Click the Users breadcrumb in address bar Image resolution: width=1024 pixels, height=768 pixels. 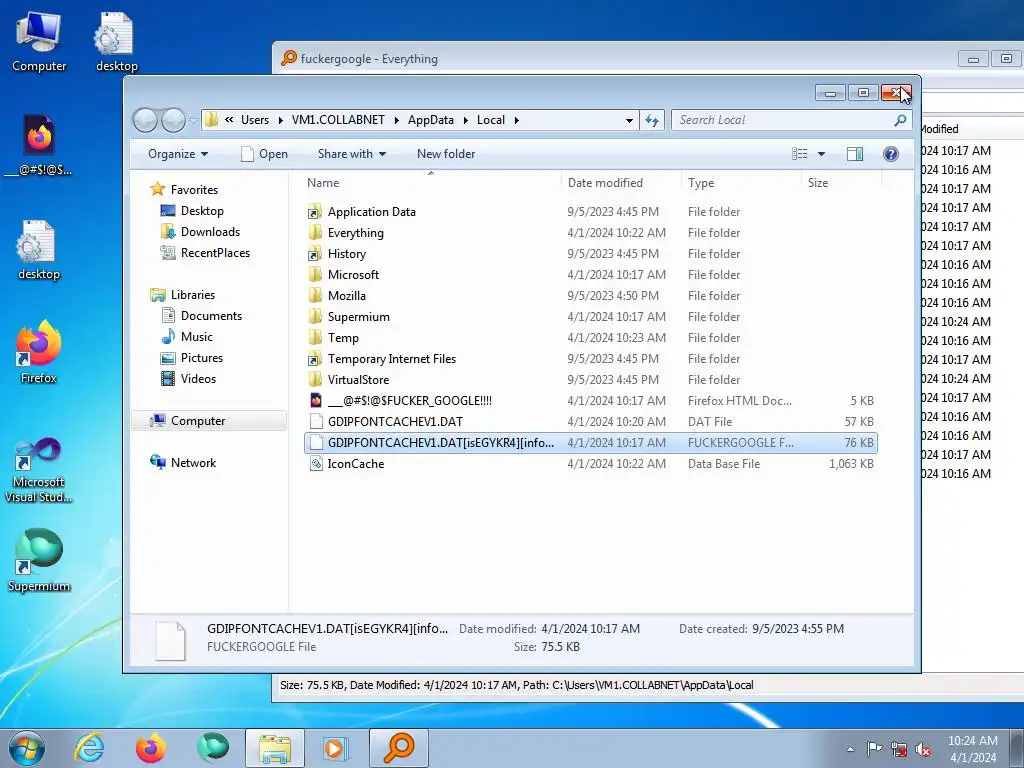click(x=255, y=120)
